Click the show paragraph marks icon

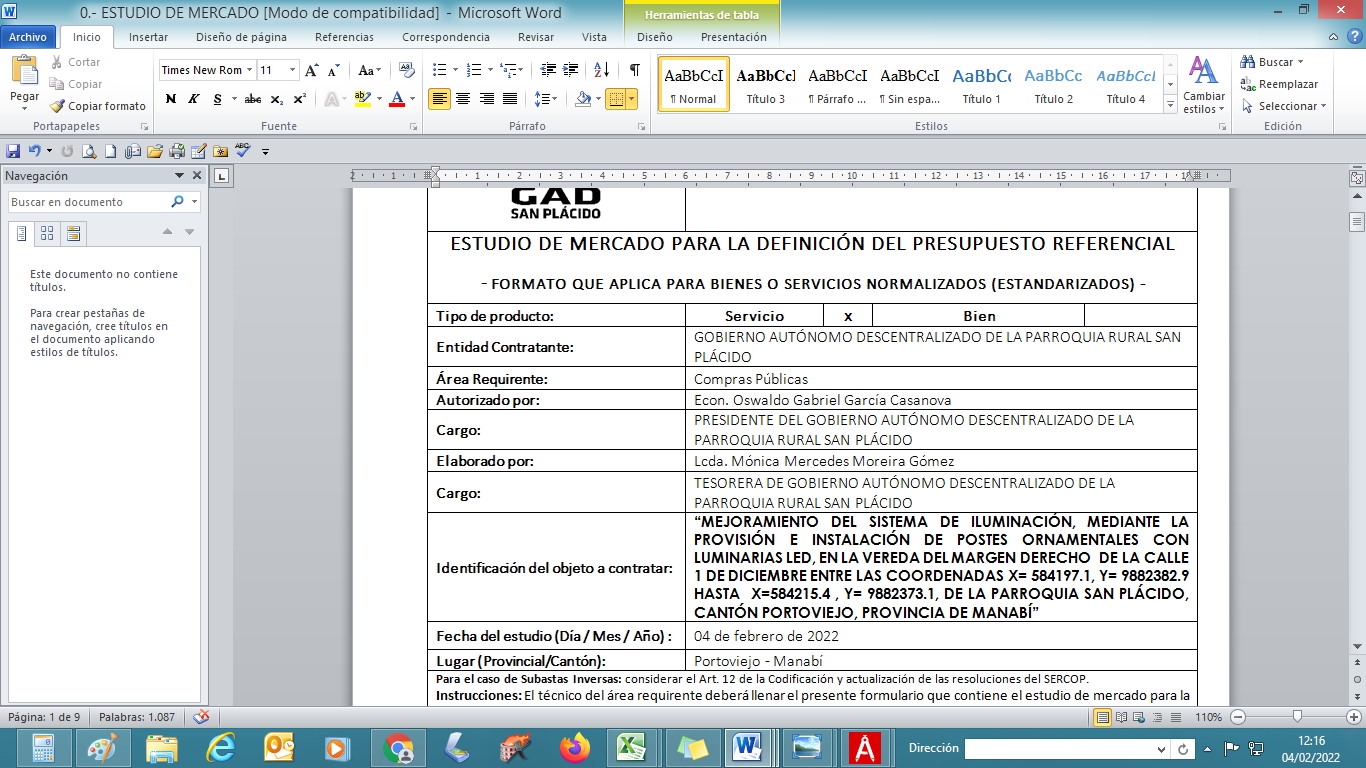pyautogui.click(x=634, y=70)
